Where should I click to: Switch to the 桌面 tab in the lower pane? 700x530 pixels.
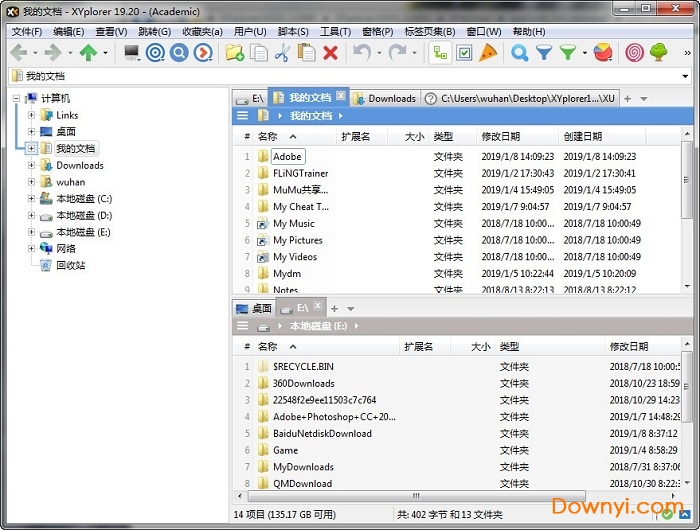point(254,308)
